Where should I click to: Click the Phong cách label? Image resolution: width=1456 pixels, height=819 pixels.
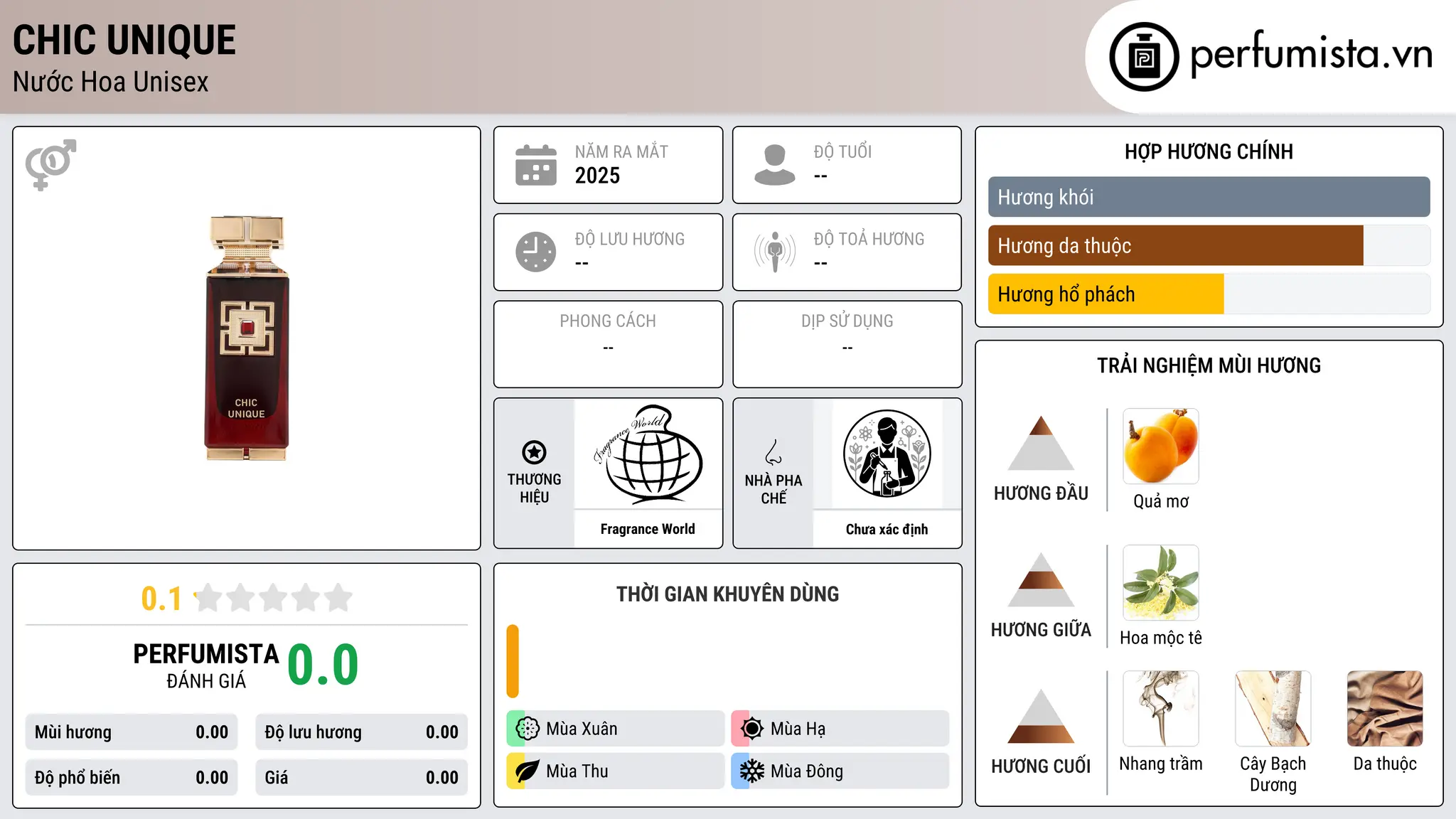point(608,321)
